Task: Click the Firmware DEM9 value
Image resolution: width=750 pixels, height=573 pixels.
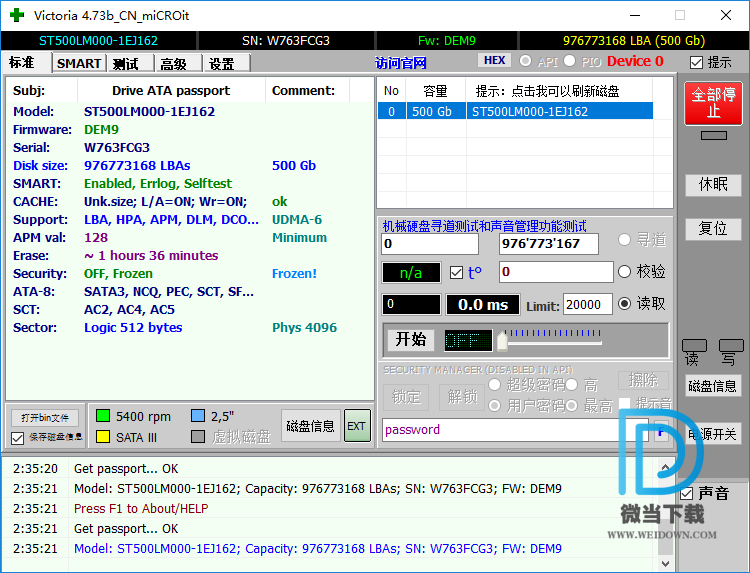Action: click(x=101, y=130)
